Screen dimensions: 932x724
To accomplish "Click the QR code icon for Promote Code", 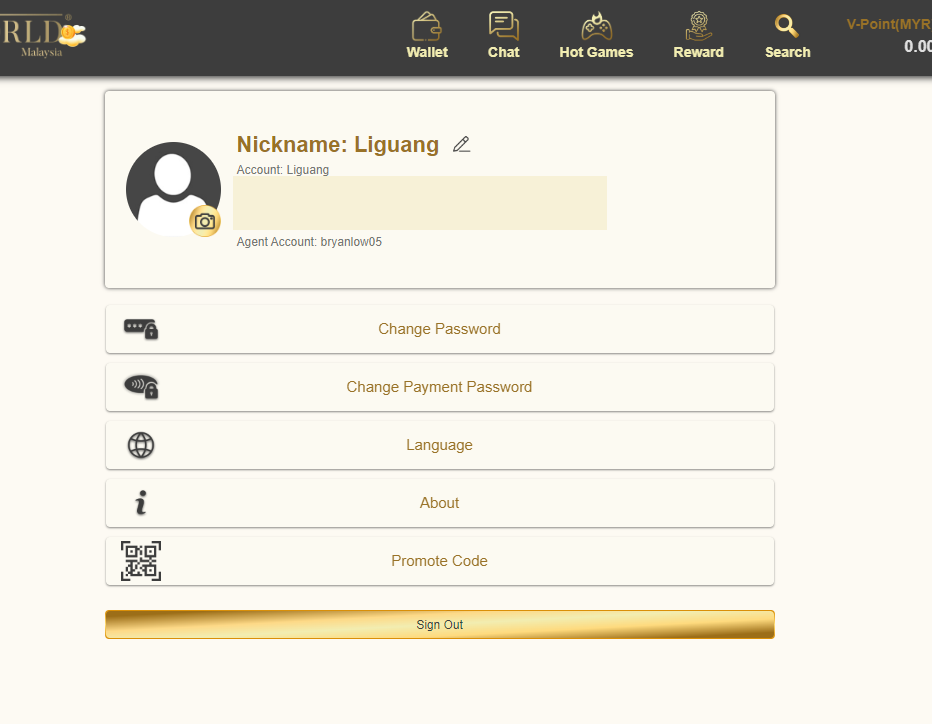I will point(141,561).
